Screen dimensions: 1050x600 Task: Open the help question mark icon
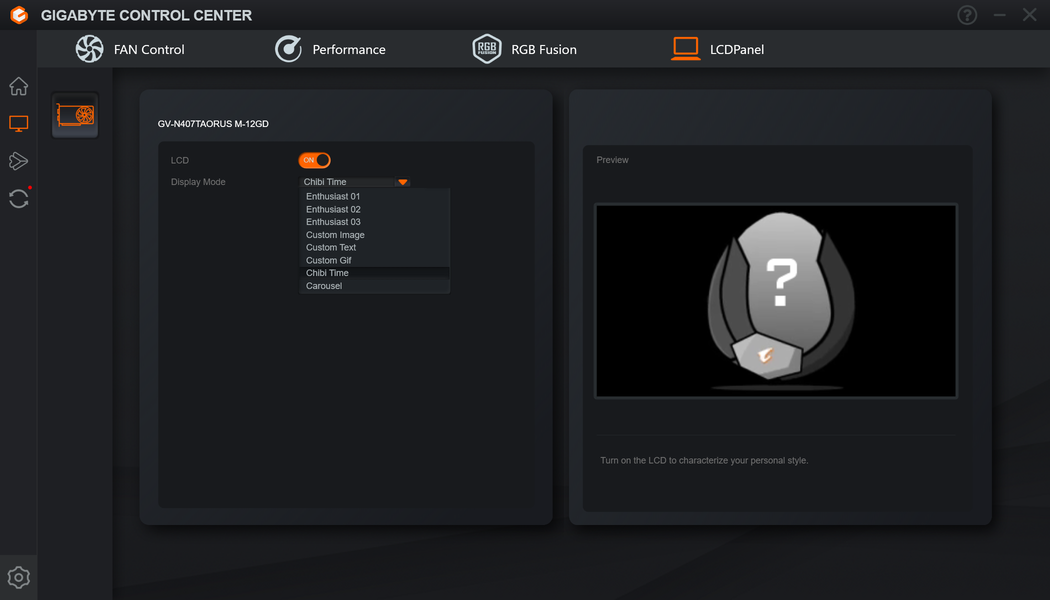[967, 15]
